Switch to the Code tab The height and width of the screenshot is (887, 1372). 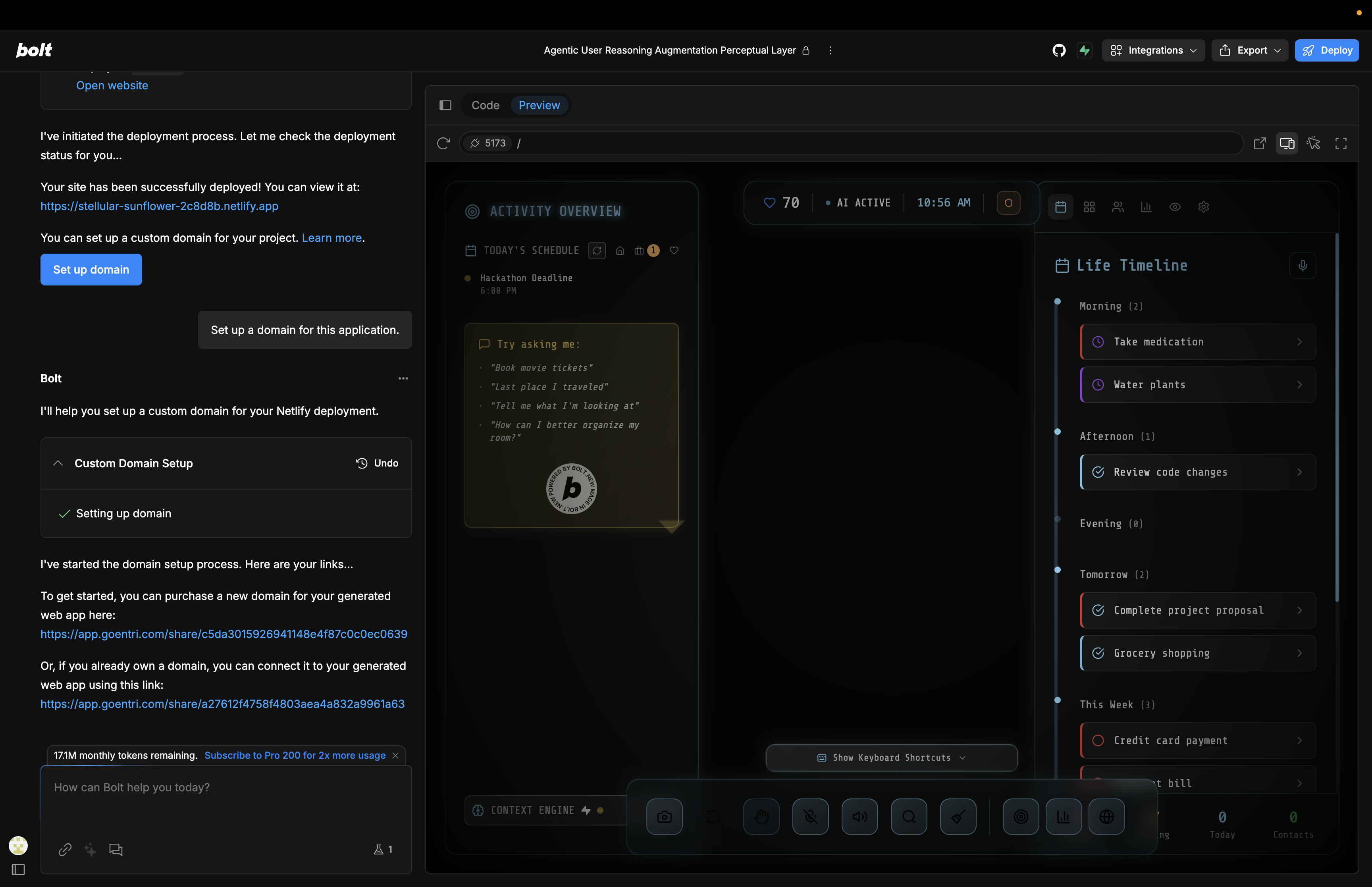click(485, 105)
